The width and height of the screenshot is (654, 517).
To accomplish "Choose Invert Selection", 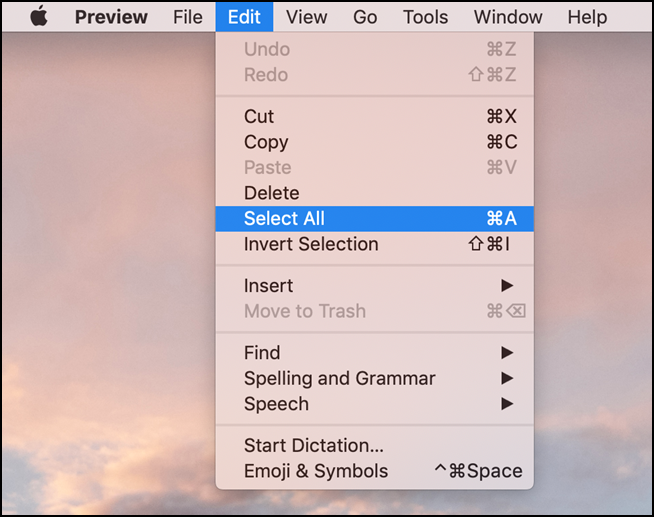I will (x=375, y=244).
